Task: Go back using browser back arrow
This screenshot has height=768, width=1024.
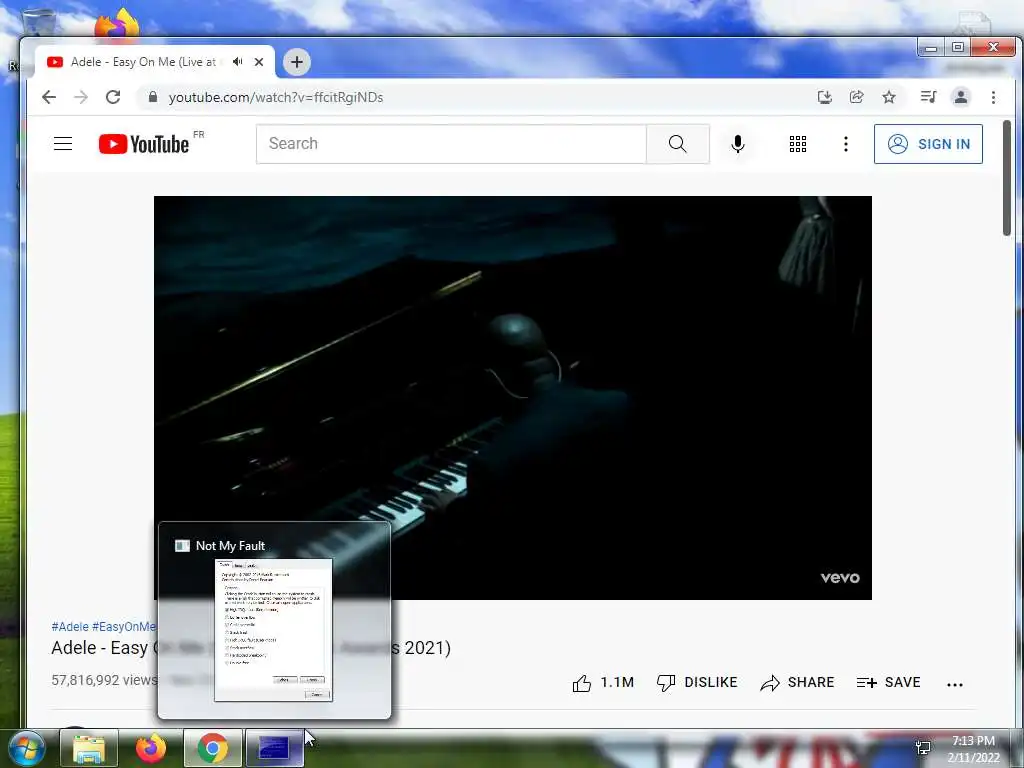Action: (x=49, y=97)
